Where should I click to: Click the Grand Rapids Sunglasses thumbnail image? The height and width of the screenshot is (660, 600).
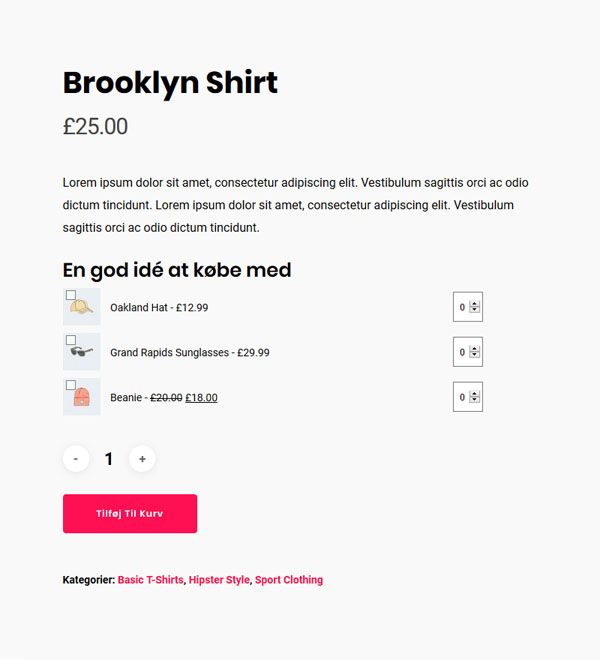[82, 352]
